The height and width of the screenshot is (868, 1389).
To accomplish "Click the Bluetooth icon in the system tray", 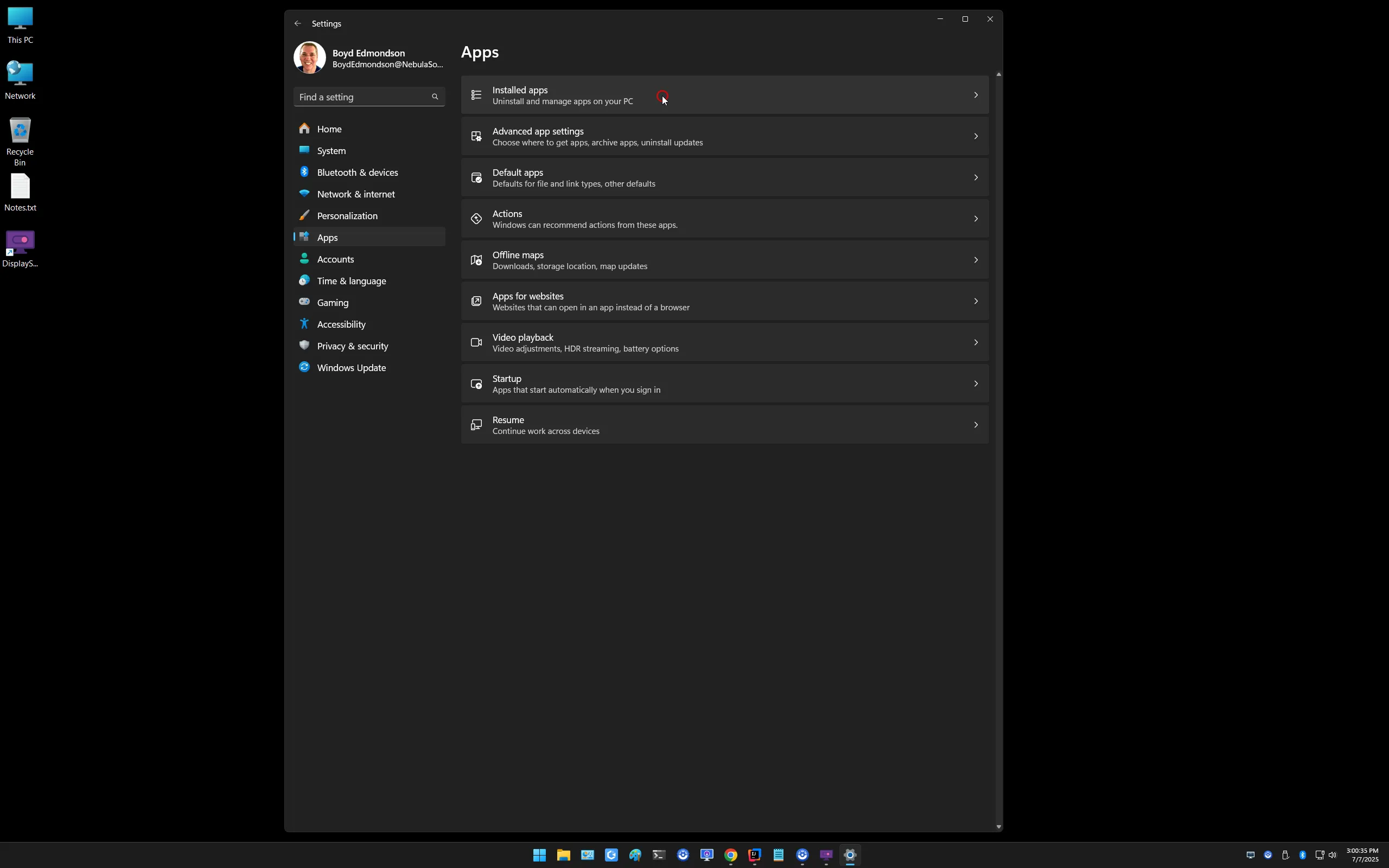I will point(1302,855).
